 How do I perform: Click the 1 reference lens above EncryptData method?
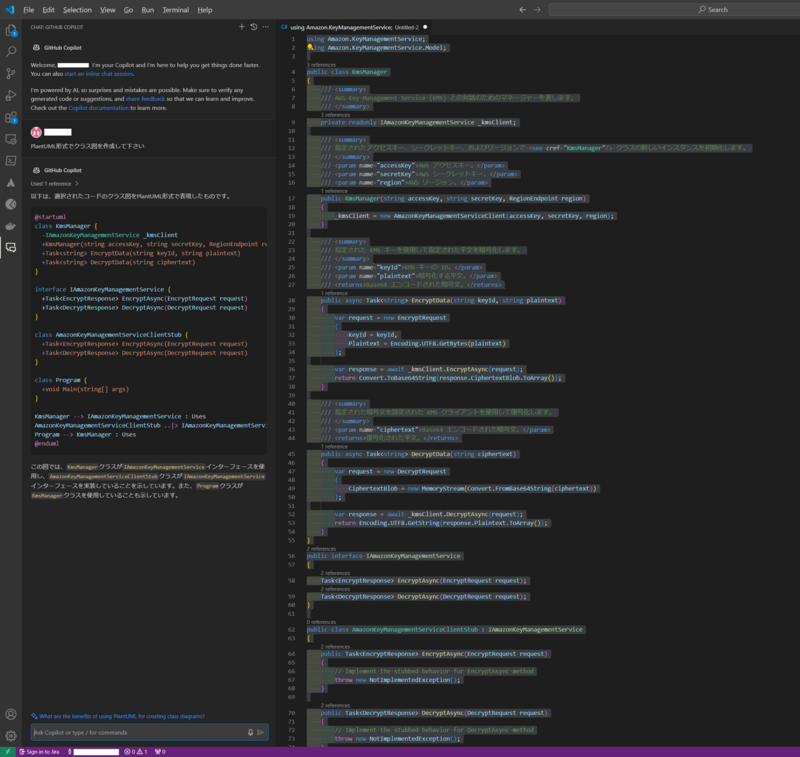coord(334,293)
